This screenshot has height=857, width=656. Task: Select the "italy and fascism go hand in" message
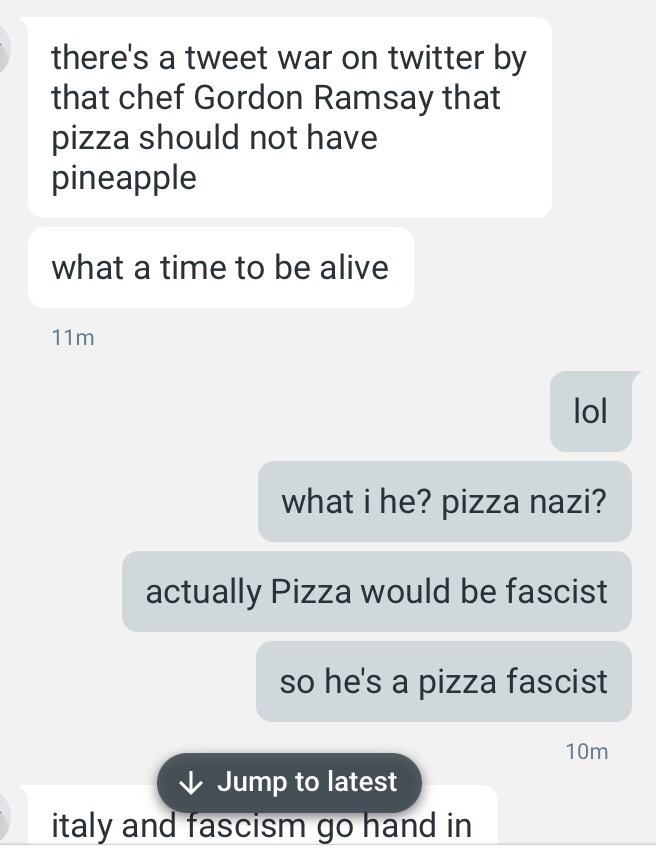pyautogui.click(x=259, y=817)
